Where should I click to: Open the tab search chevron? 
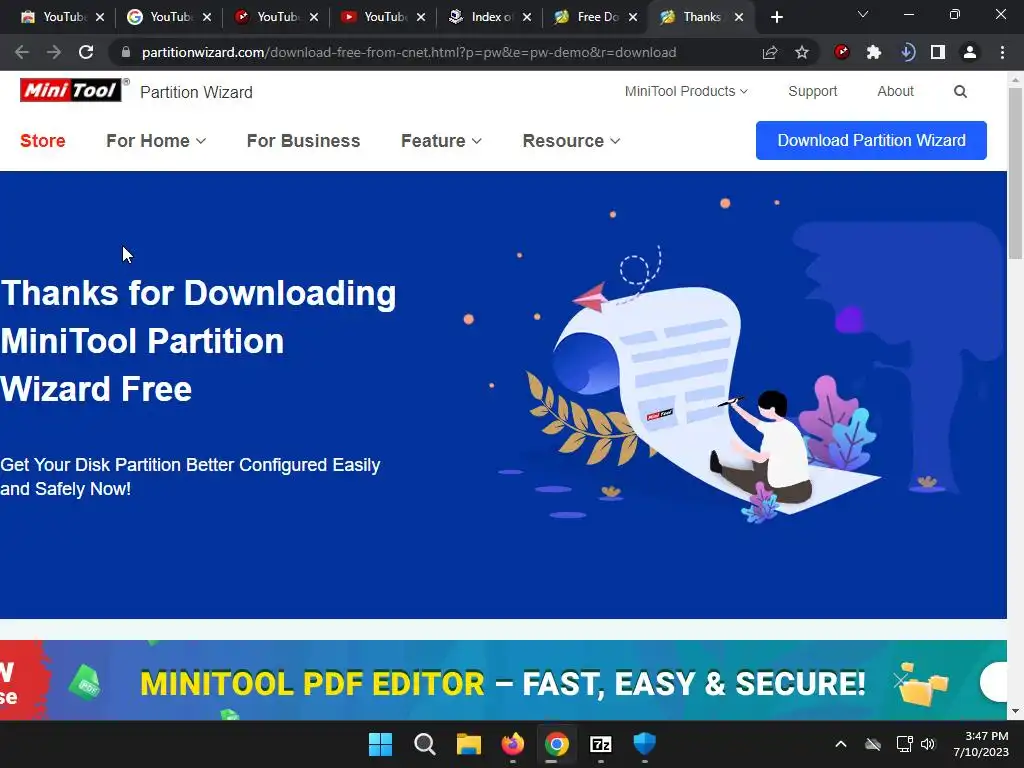(x=863, y=14)
